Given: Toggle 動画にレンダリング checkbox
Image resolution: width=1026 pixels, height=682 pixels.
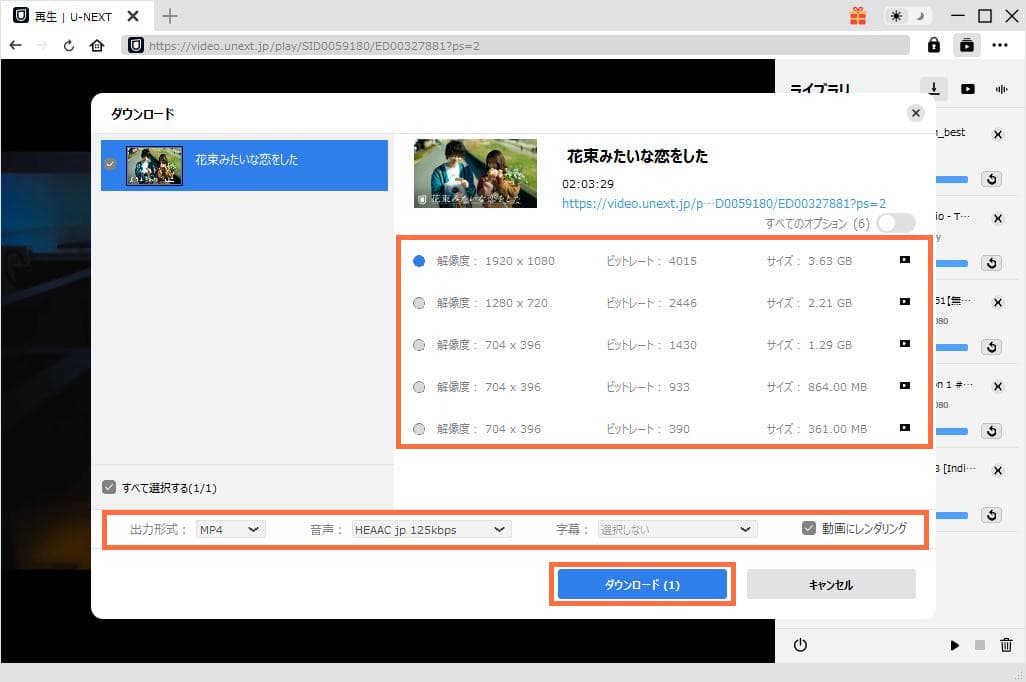Looking at the screenshot, I should 809,528.
